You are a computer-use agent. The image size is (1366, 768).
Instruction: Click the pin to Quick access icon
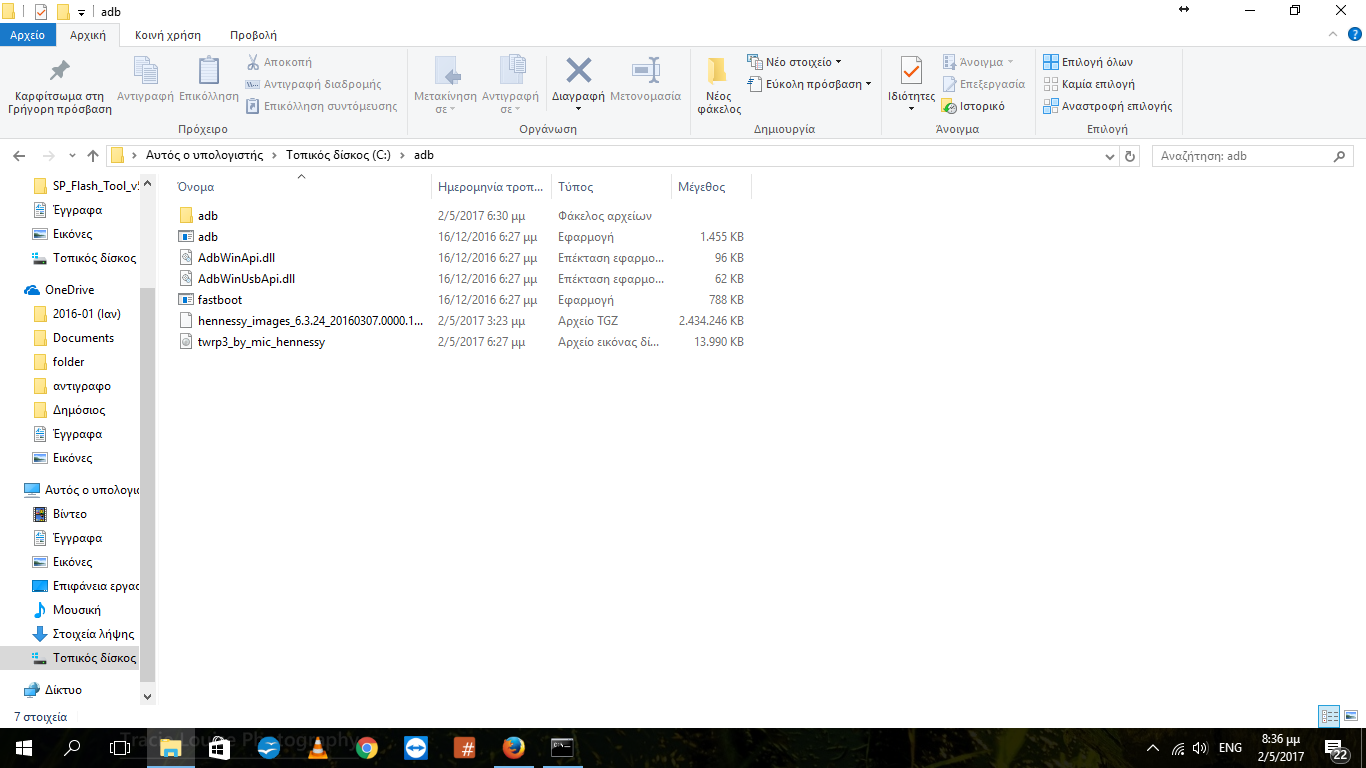tap(60, 71)
